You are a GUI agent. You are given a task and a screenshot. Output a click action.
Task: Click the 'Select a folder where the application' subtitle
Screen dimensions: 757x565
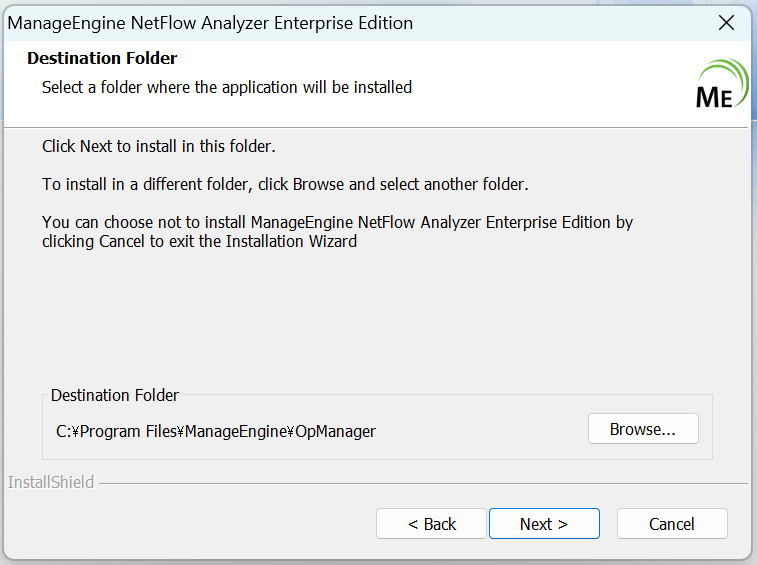[227, 87]
